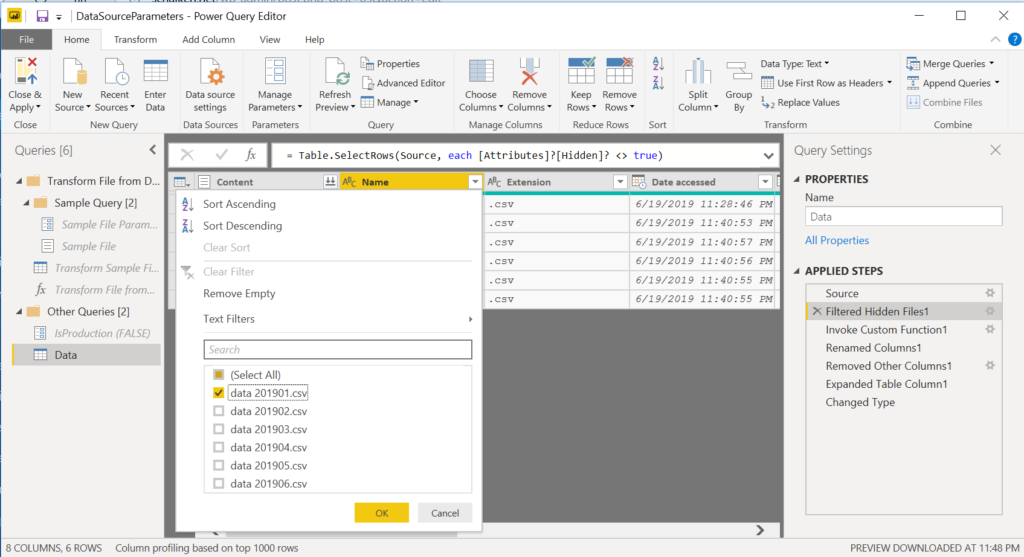Collapse the Other Queries folder
1024x557 pixels.
19,311
